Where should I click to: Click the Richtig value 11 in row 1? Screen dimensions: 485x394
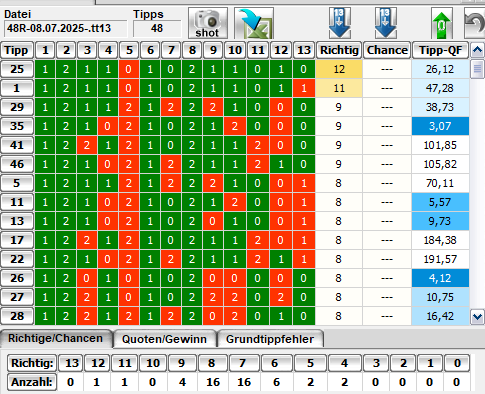[339, 88]
